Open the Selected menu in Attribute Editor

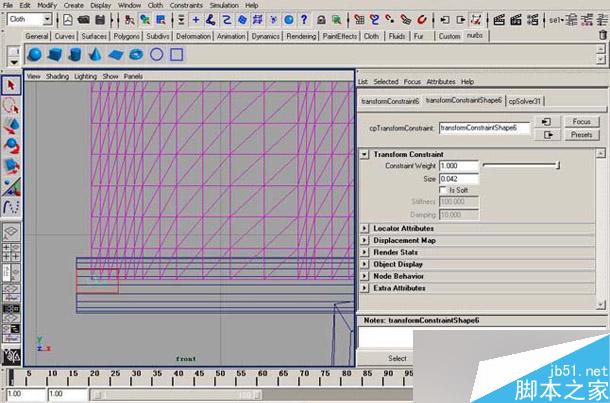coord(386,82)
